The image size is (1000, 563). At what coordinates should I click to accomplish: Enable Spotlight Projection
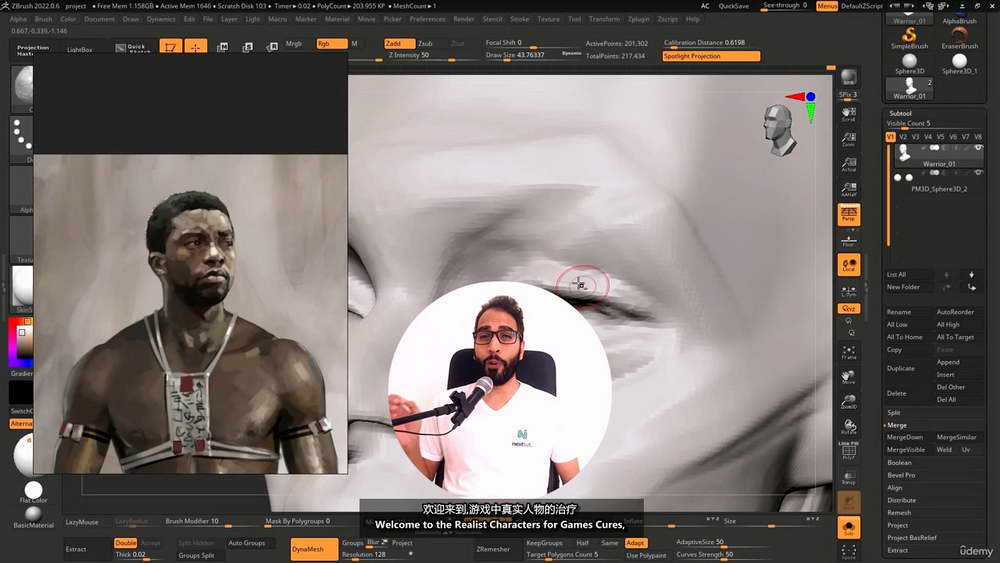711,56
